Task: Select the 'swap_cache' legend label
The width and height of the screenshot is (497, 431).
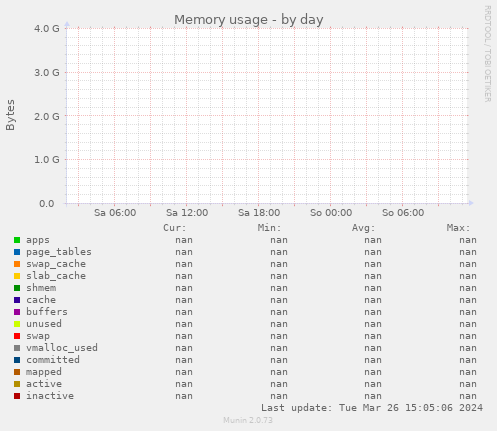Action: [56, 264]
